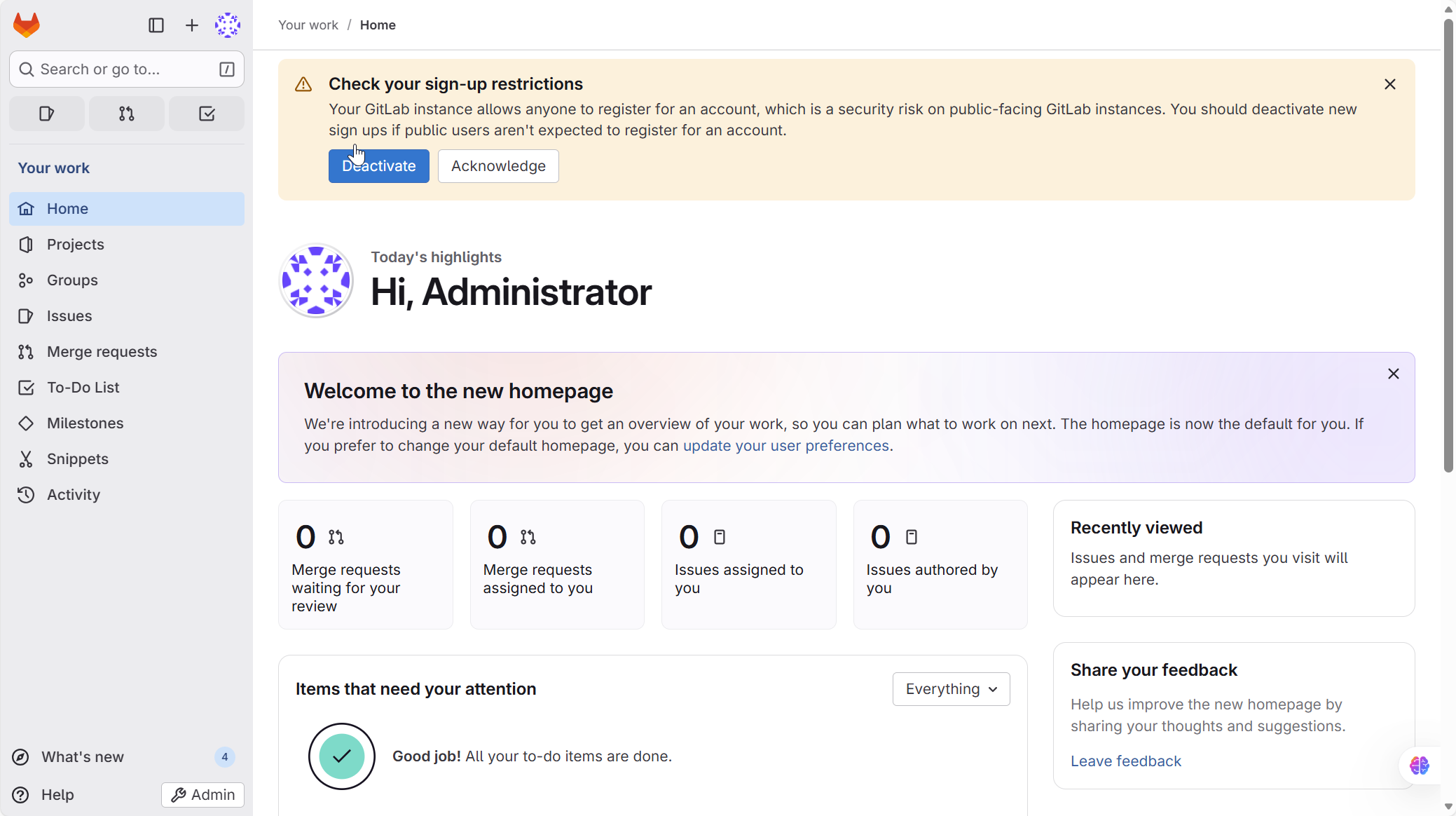Open to-do list shortcut icon
The height and width of the screenshot is (816, 1456).
[x=207, y=114]
